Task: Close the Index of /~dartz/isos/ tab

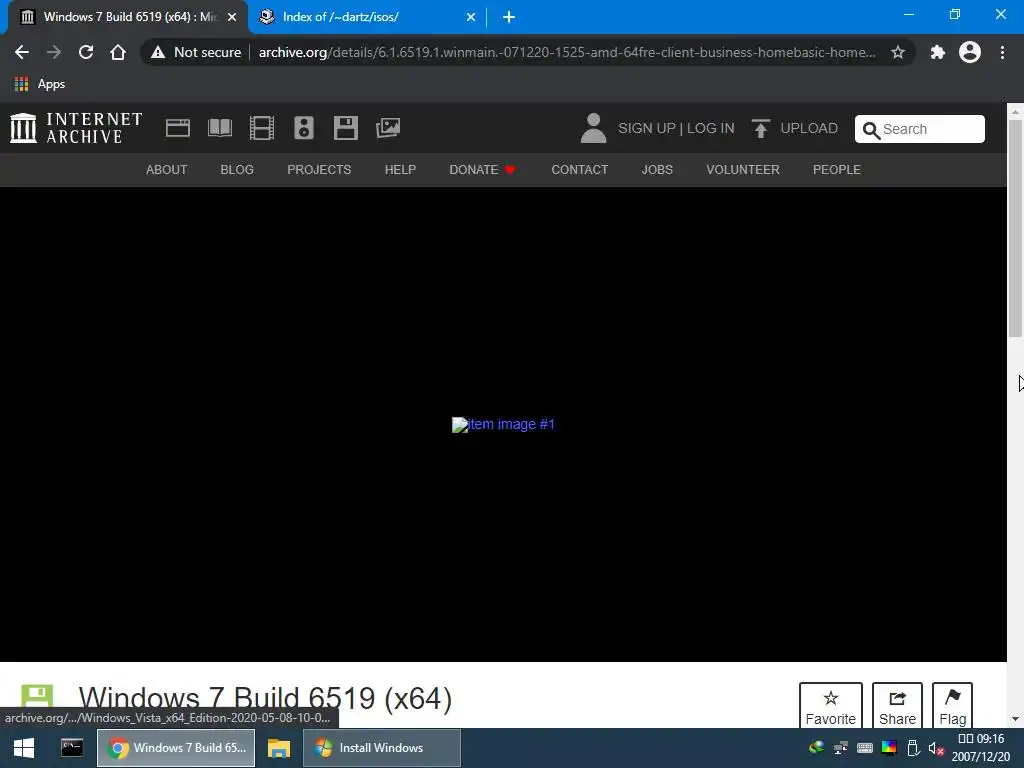Action: pyautogui.click(x=471, y=17)
